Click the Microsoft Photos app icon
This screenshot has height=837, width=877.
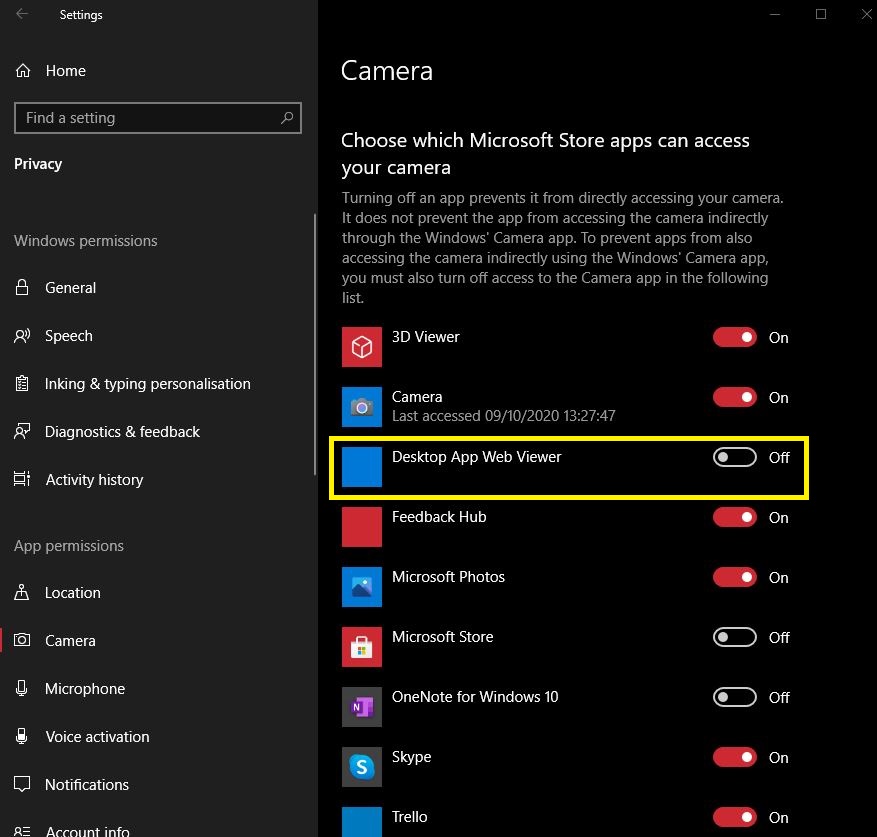(x=362, y=587)
